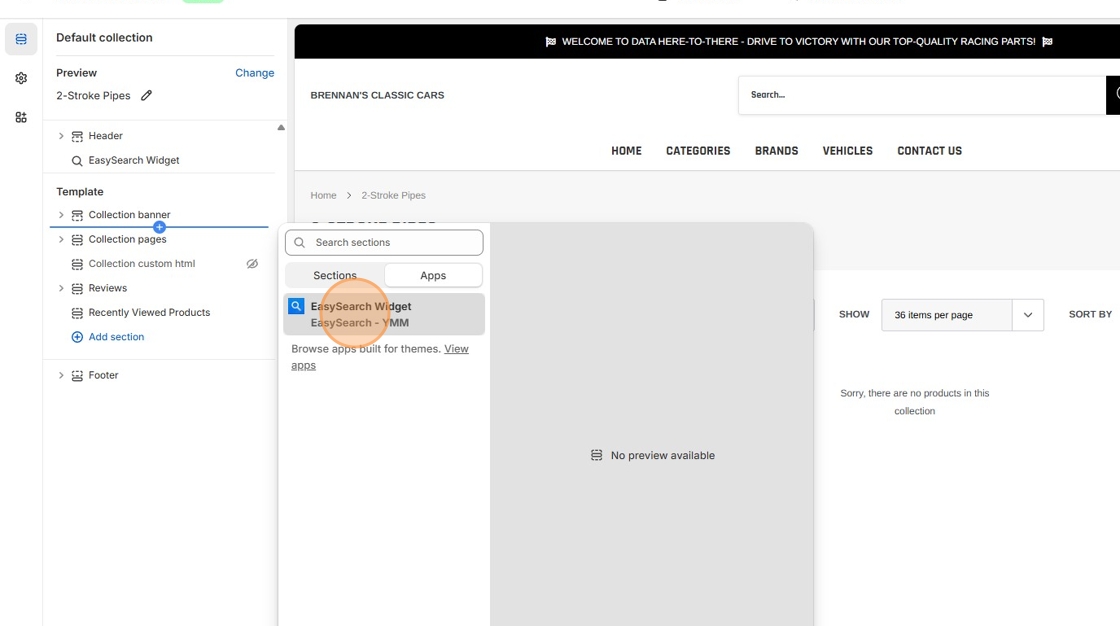Screen dimensions: 1120x626
Task: Click the welcome announcement bar text
Action: tap(799, 41)
